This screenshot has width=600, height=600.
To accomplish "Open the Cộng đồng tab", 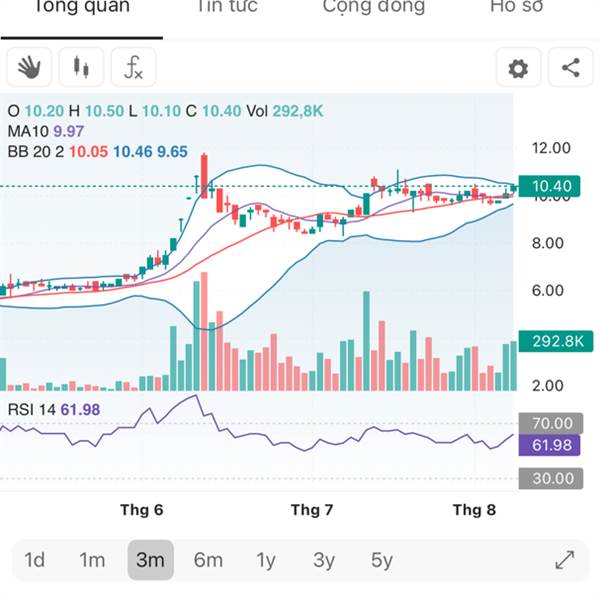I will point(373,8).
